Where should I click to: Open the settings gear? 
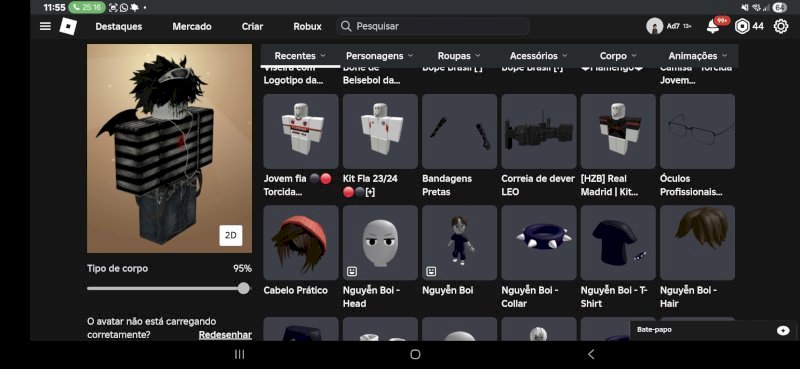click(781, 27)
